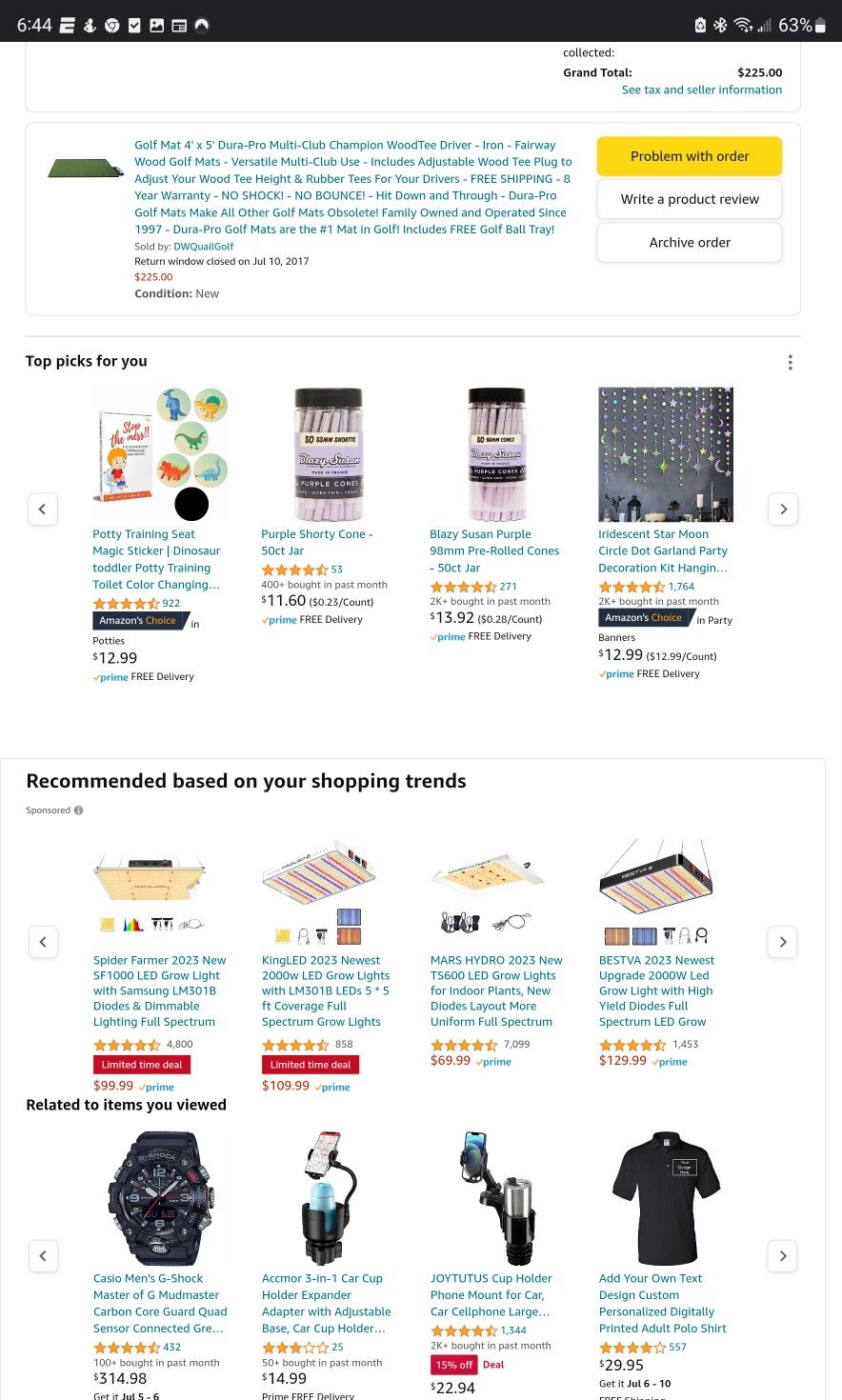Open Casio G-Shock Mudmaster watch image
Viewport: 842px width, 1400px height.
tap(160, 1198)
